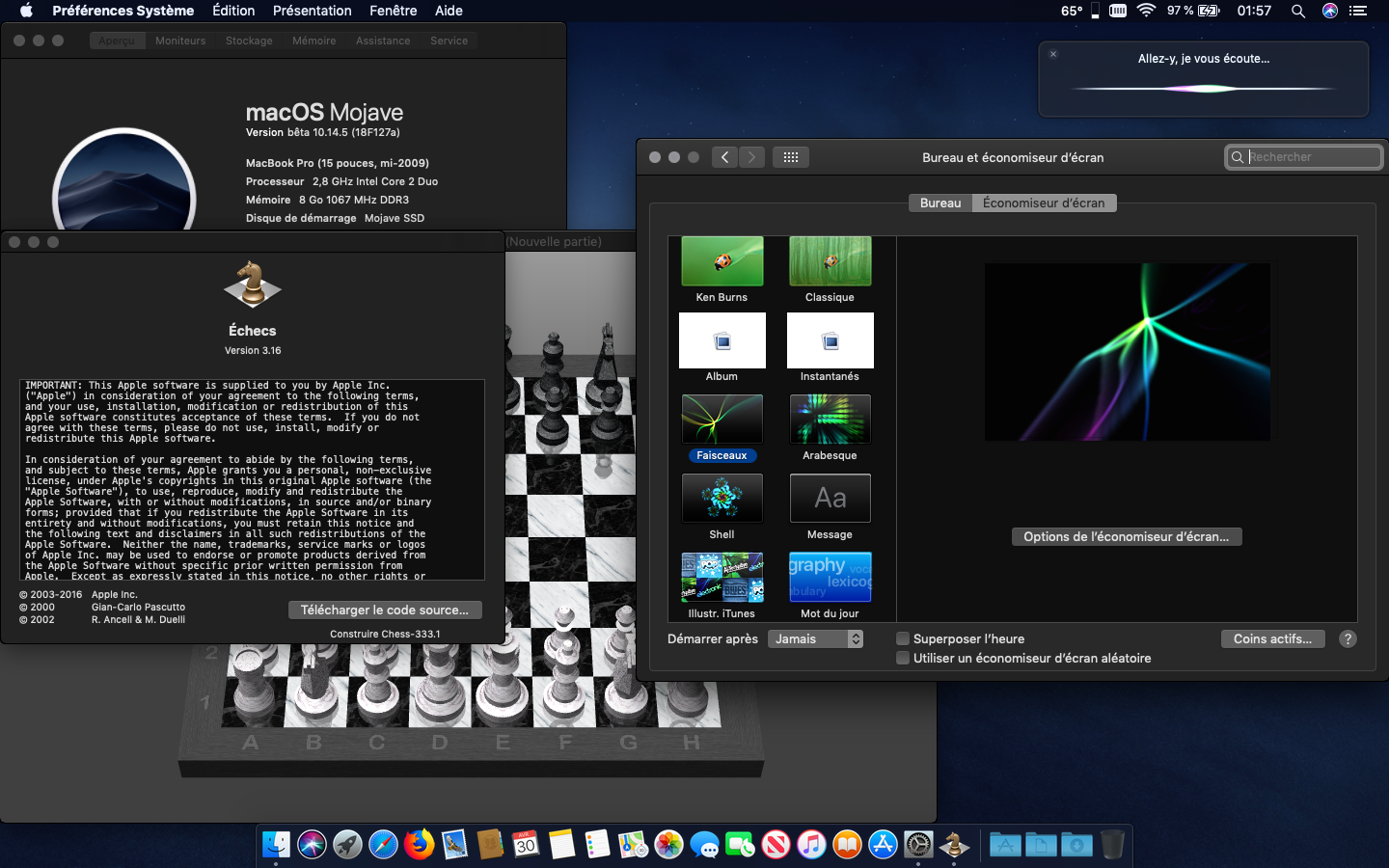1389x868 pixels.
Task: Open the Fenêtre menu
Action: (x=394, y=11)
